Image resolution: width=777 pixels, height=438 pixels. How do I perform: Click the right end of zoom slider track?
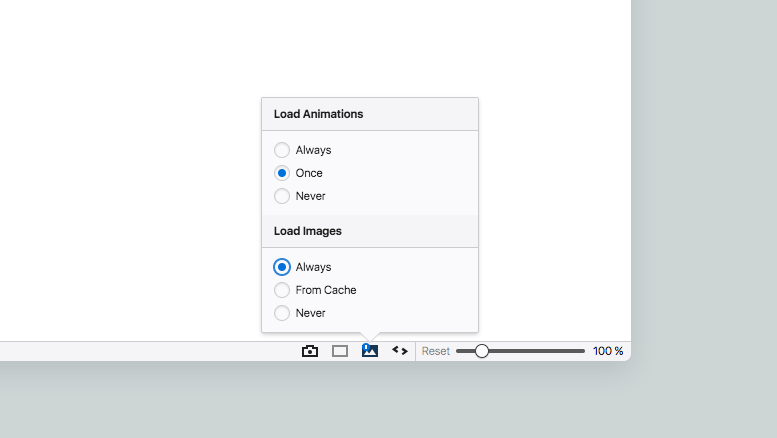582,351
